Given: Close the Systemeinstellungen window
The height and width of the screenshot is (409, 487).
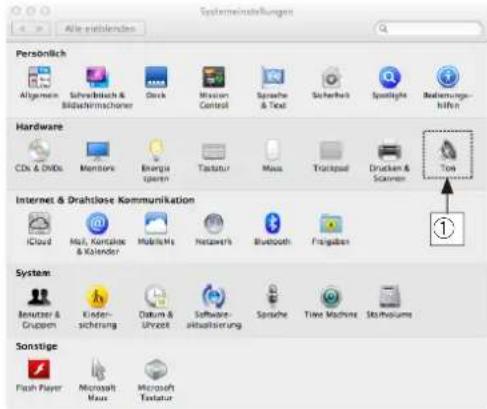Looking at the screenshot, I should [16, 11].
